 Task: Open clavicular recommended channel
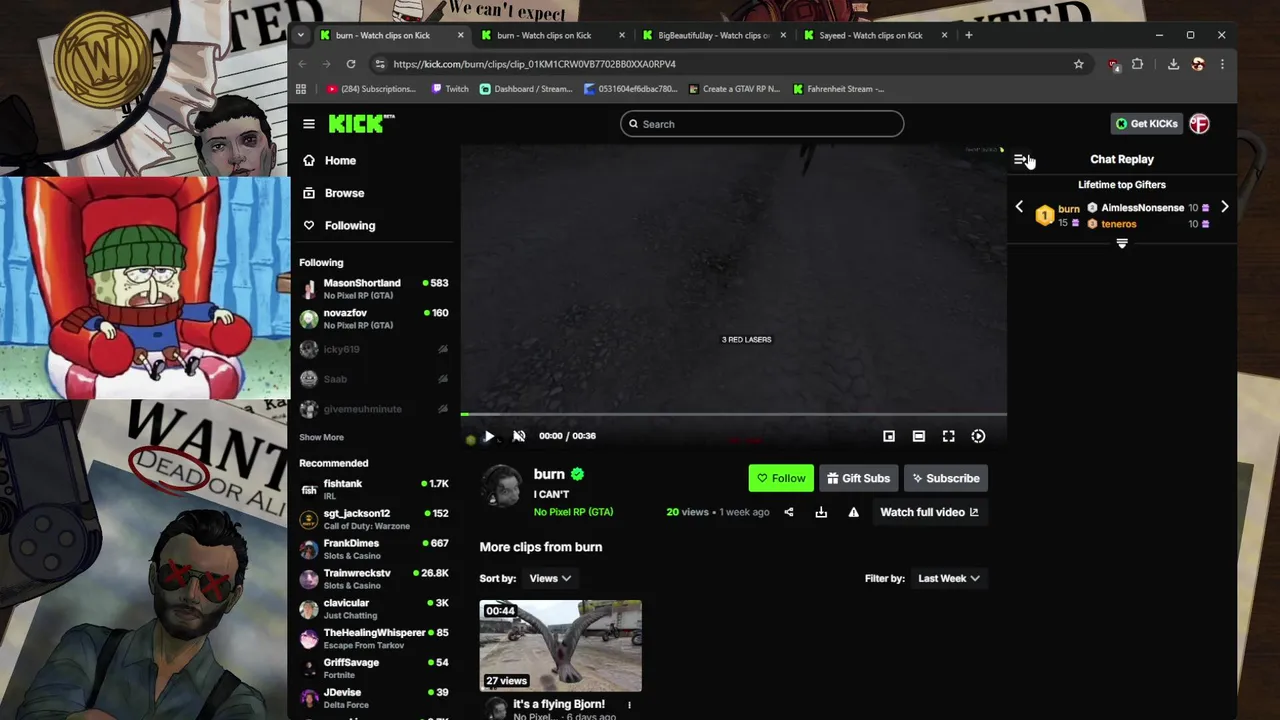point(373,609)
